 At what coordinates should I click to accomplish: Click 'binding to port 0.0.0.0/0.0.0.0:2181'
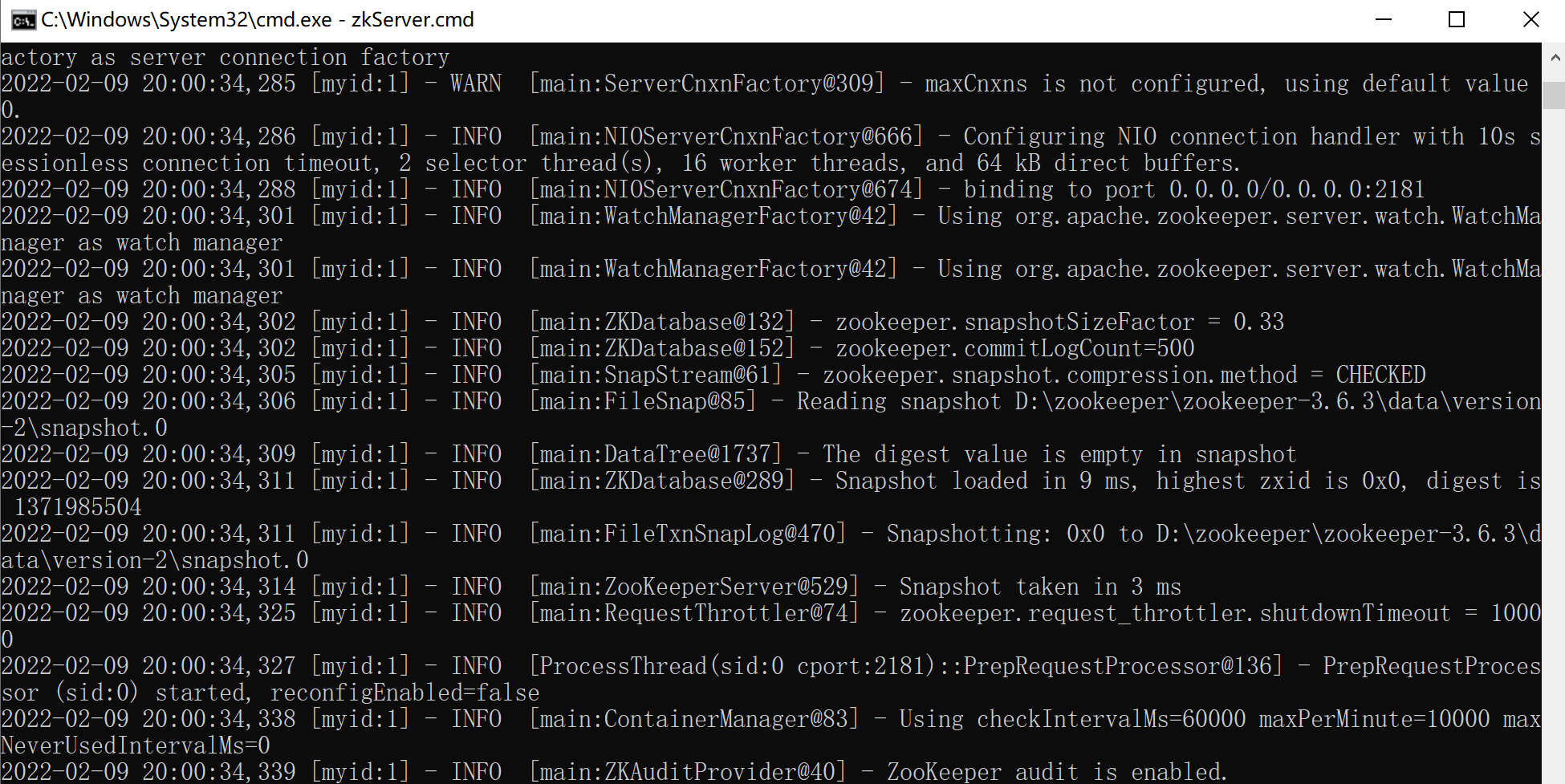(1194, 189)
